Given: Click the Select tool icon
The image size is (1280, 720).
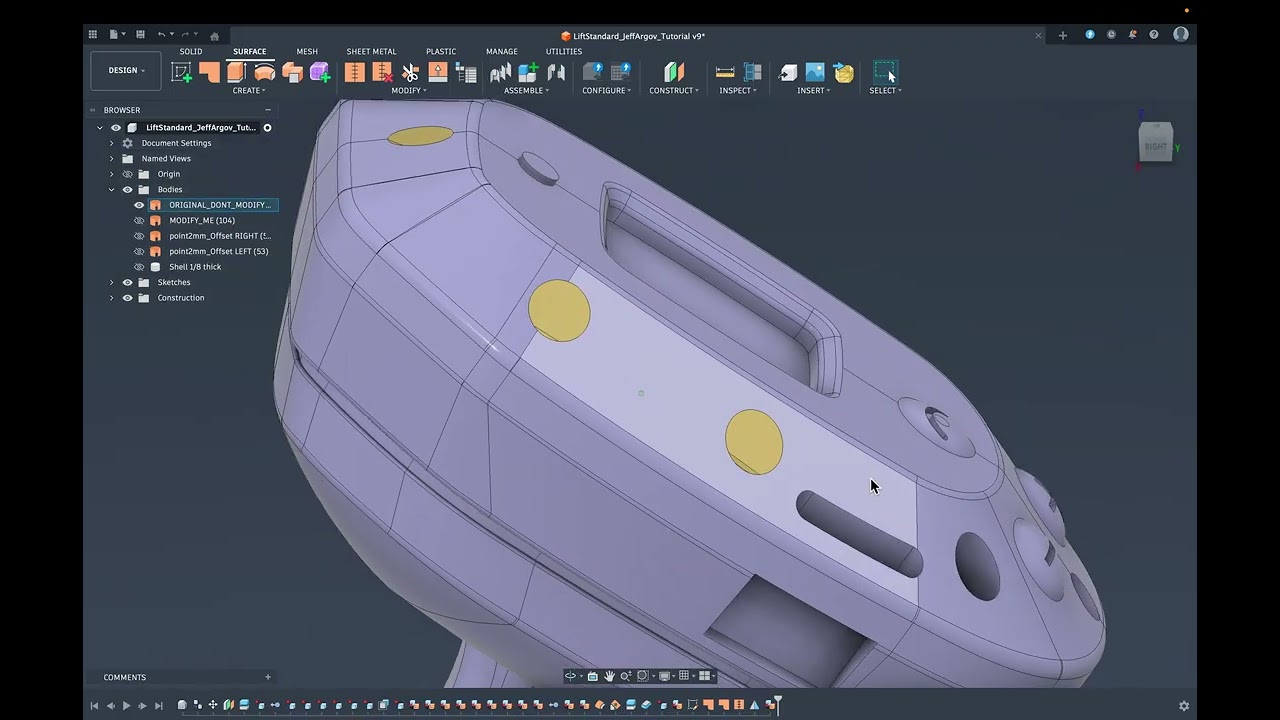Looking at the screenshot, I should point(885,72).
